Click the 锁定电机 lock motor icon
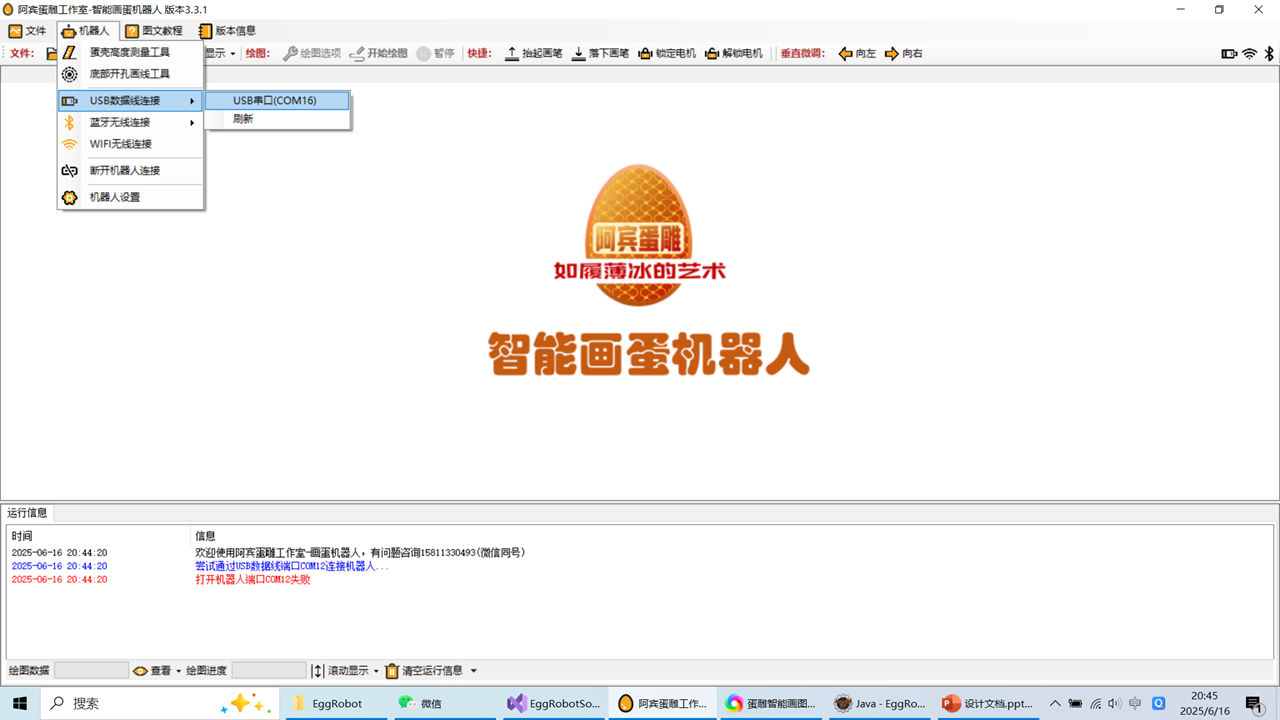Screen dimensions: 1280x720 tap(667, 54)
